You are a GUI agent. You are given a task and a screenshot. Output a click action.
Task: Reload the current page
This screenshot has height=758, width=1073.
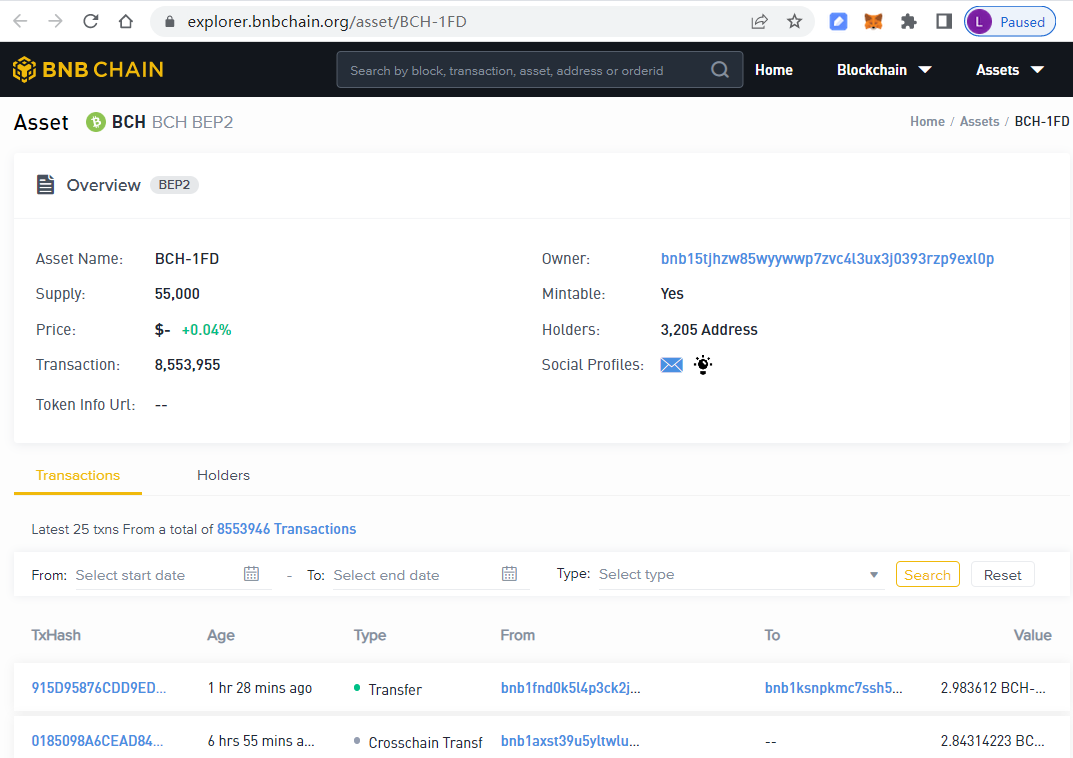(x=90, y=21)
